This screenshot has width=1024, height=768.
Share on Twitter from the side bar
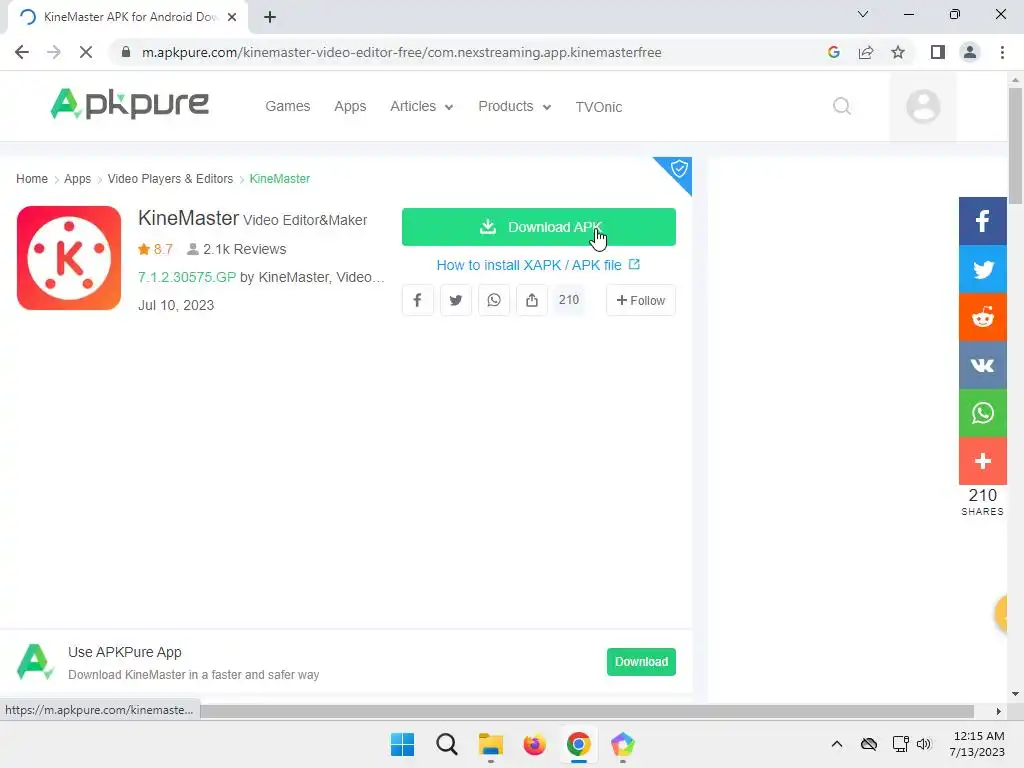click(983, 269)
